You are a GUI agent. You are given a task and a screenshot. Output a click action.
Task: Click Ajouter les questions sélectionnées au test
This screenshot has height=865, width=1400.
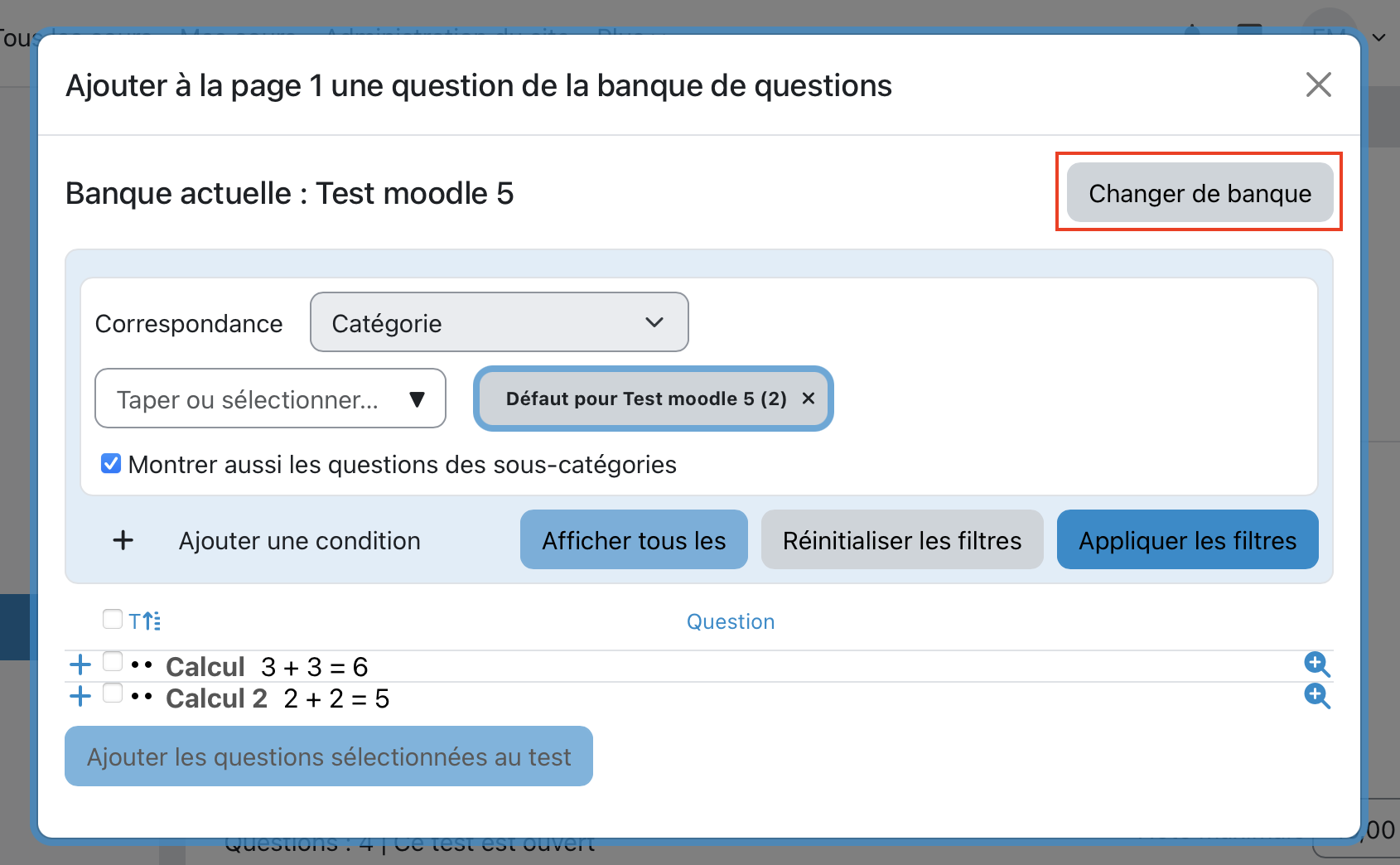point(329,756)
